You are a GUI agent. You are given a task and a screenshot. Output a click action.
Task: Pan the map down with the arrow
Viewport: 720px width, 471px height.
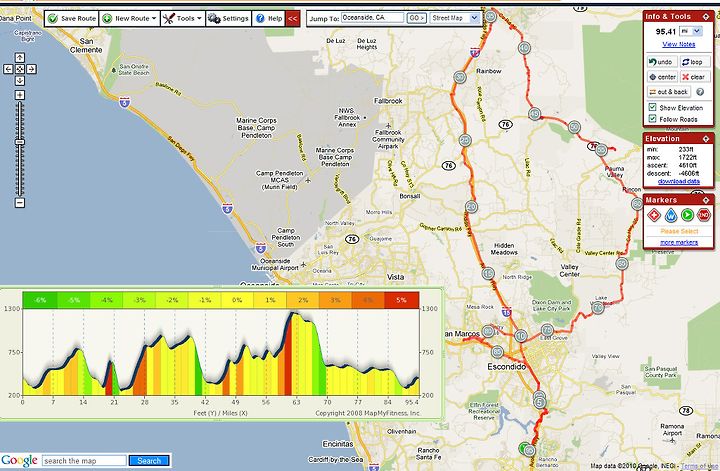(x=20, y=80)
